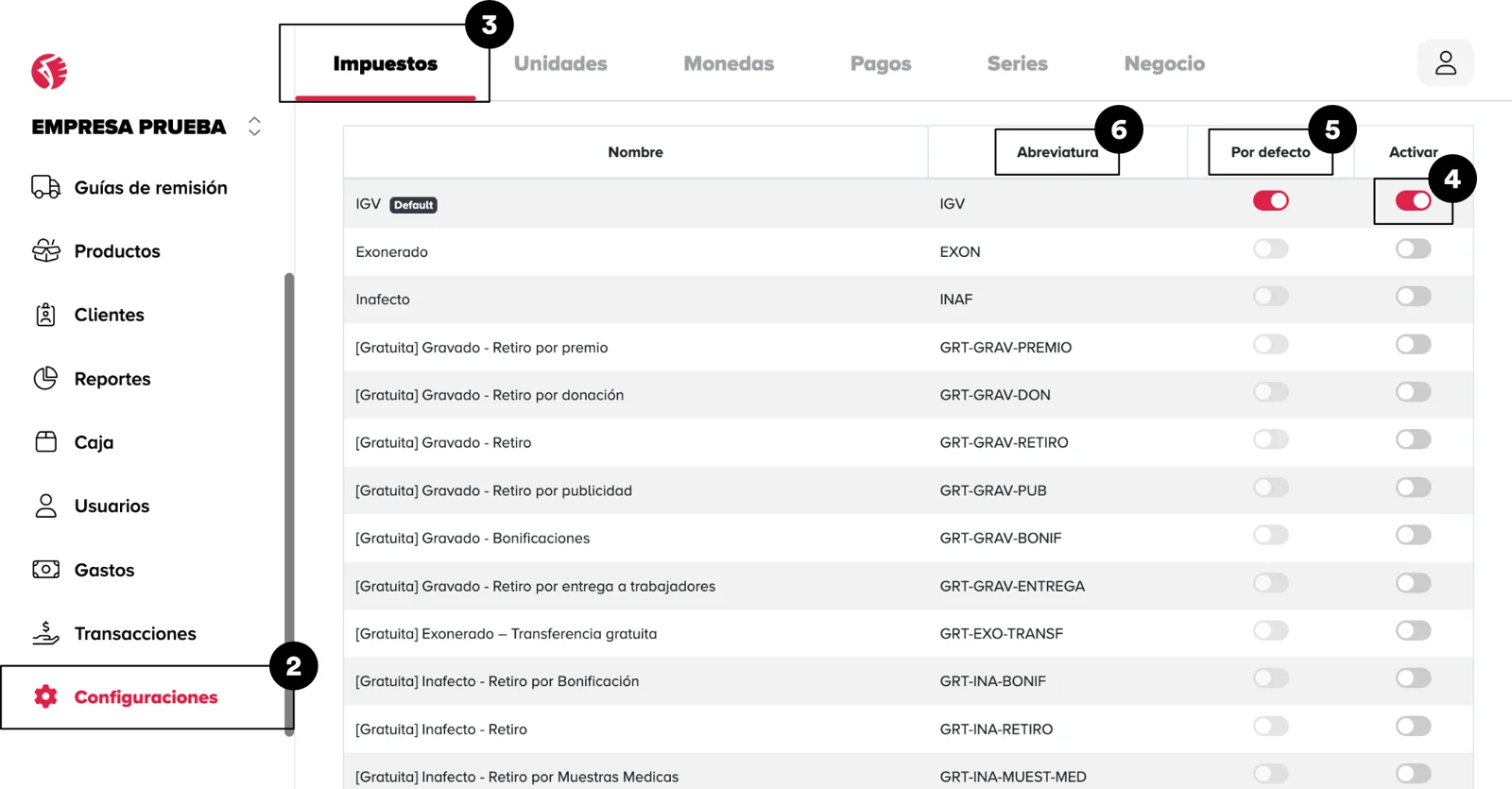
Task: Open the user profile icon
Action: pyautogui.click(x=1445, y=63)
